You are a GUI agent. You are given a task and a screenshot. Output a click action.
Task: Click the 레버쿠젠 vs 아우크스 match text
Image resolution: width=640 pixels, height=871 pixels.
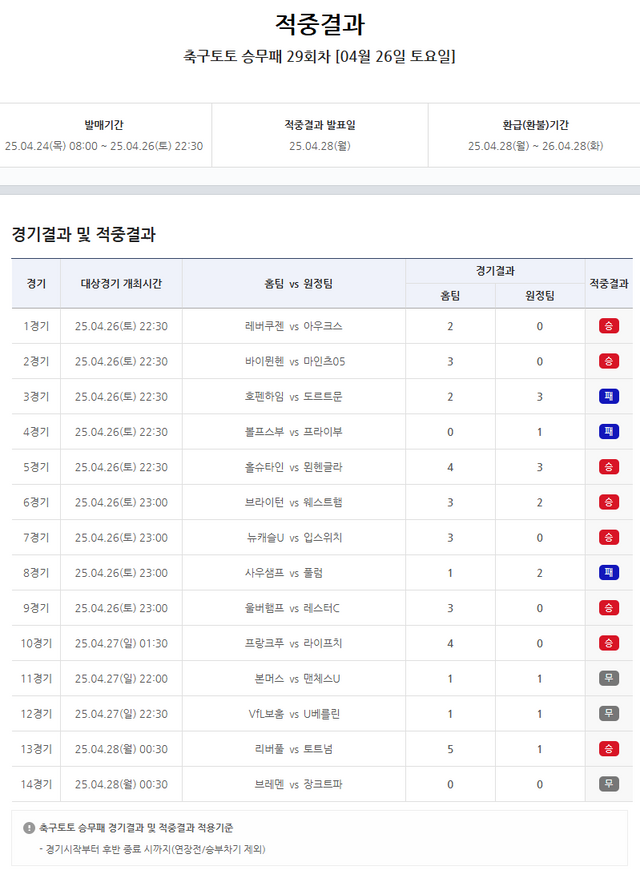(293, 326)
